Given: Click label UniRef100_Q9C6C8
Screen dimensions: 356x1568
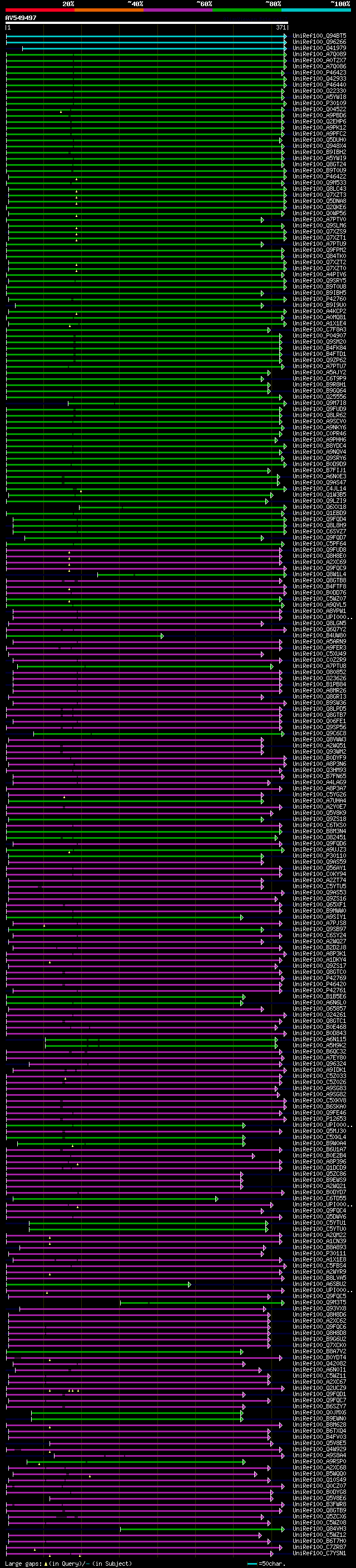Looking at the screenshot, I should pyautogui.click(x=319, y=734).
